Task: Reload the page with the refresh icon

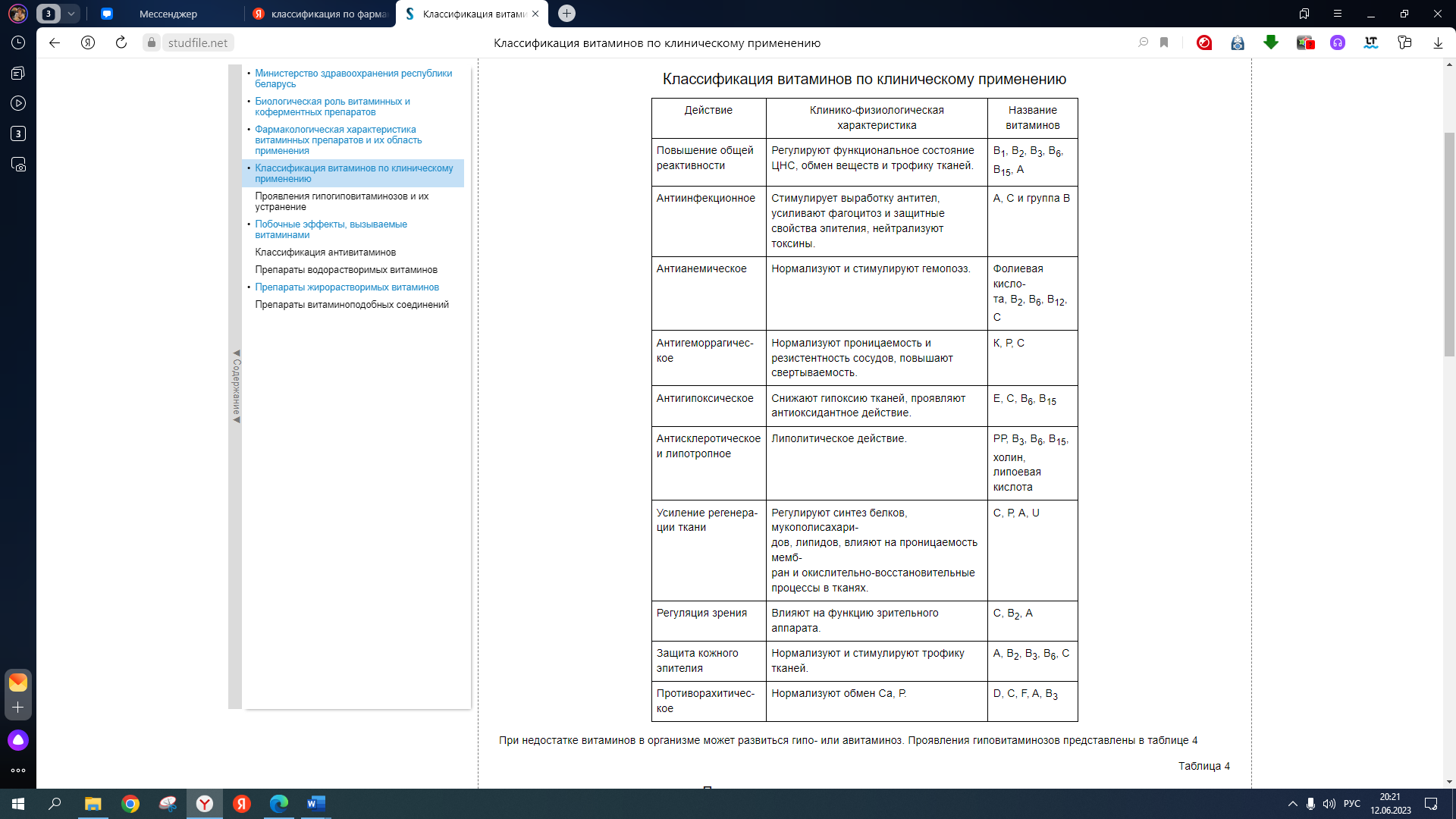Action: coord(121,43)
